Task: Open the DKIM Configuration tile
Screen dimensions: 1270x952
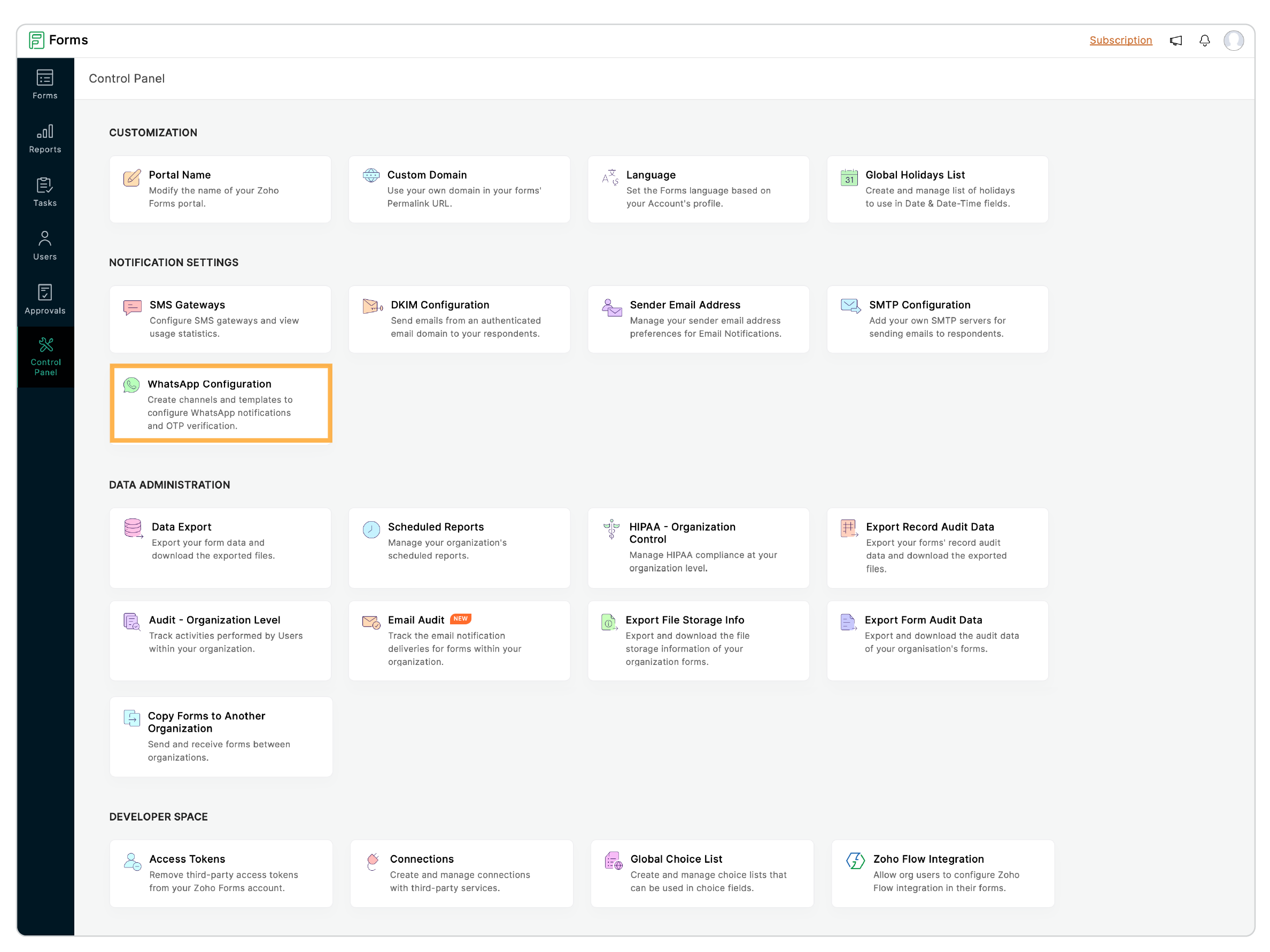Action: [459, 319]
